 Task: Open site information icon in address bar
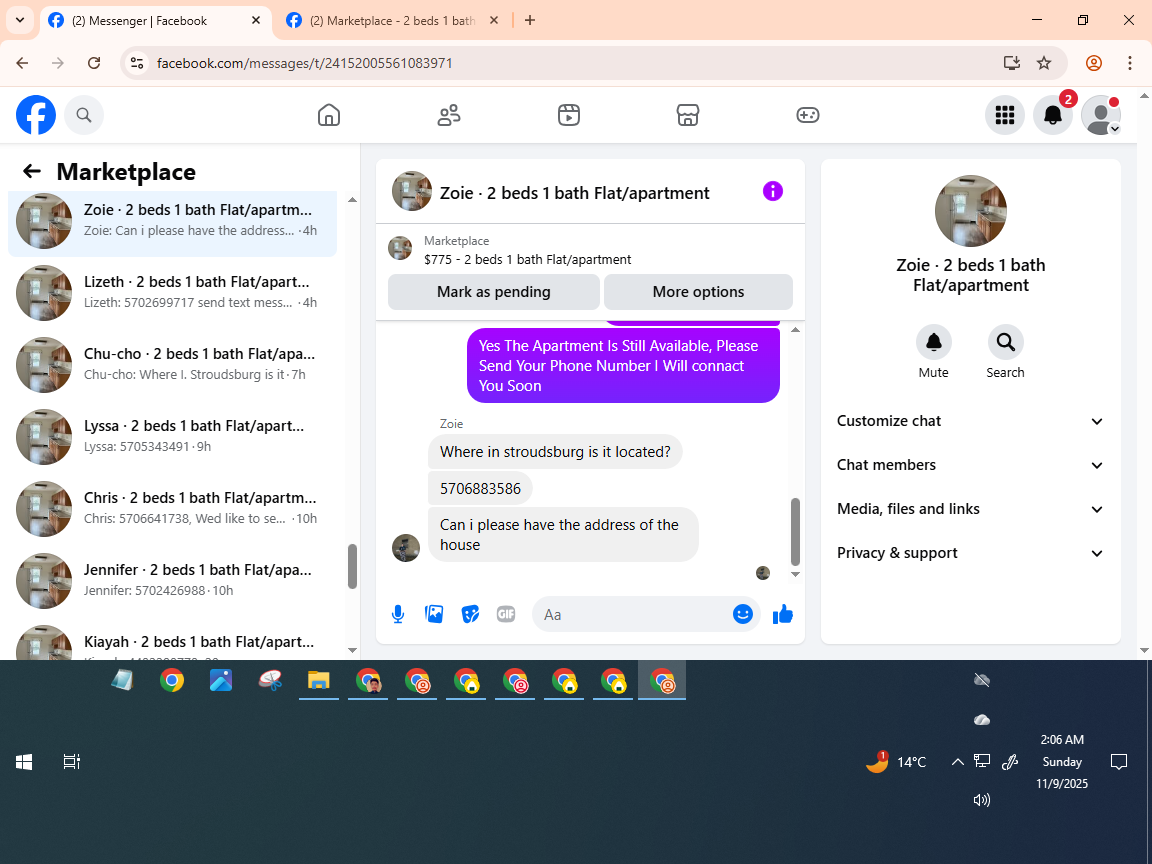click(137, 63)
